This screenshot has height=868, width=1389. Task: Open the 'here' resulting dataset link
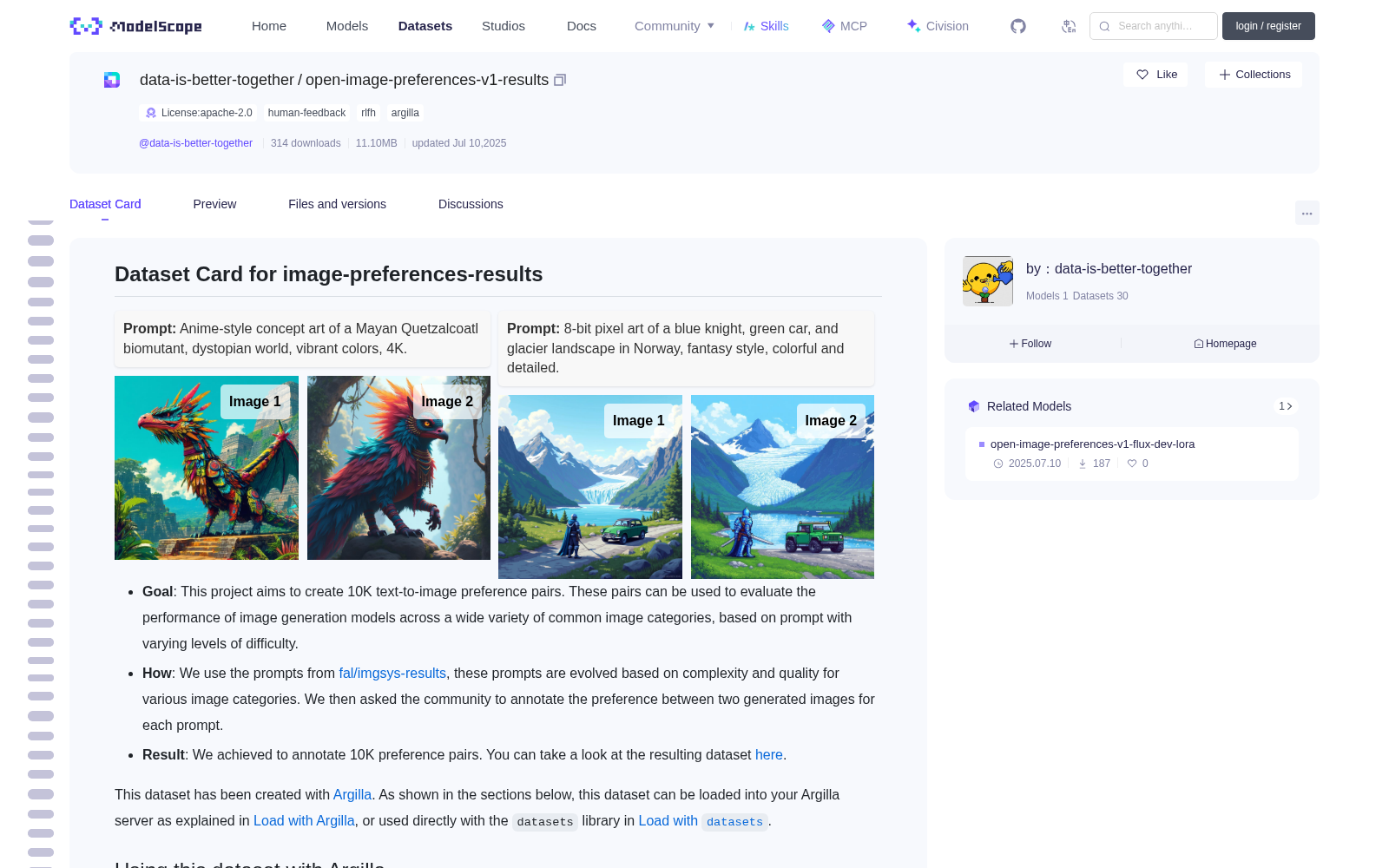click(x=769, y=755)
